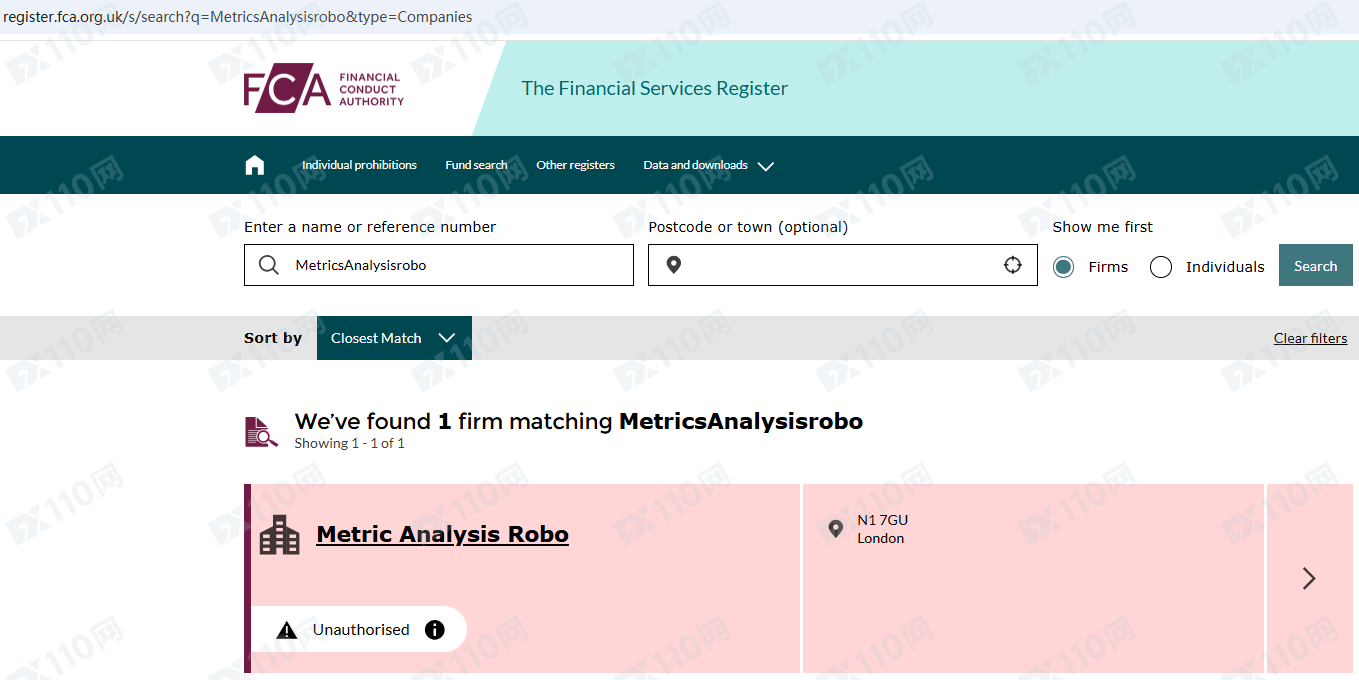This screenshot has height=680, width=1359.
Task: Click the location pin in postcode field
Action: [x=674, y=265]
